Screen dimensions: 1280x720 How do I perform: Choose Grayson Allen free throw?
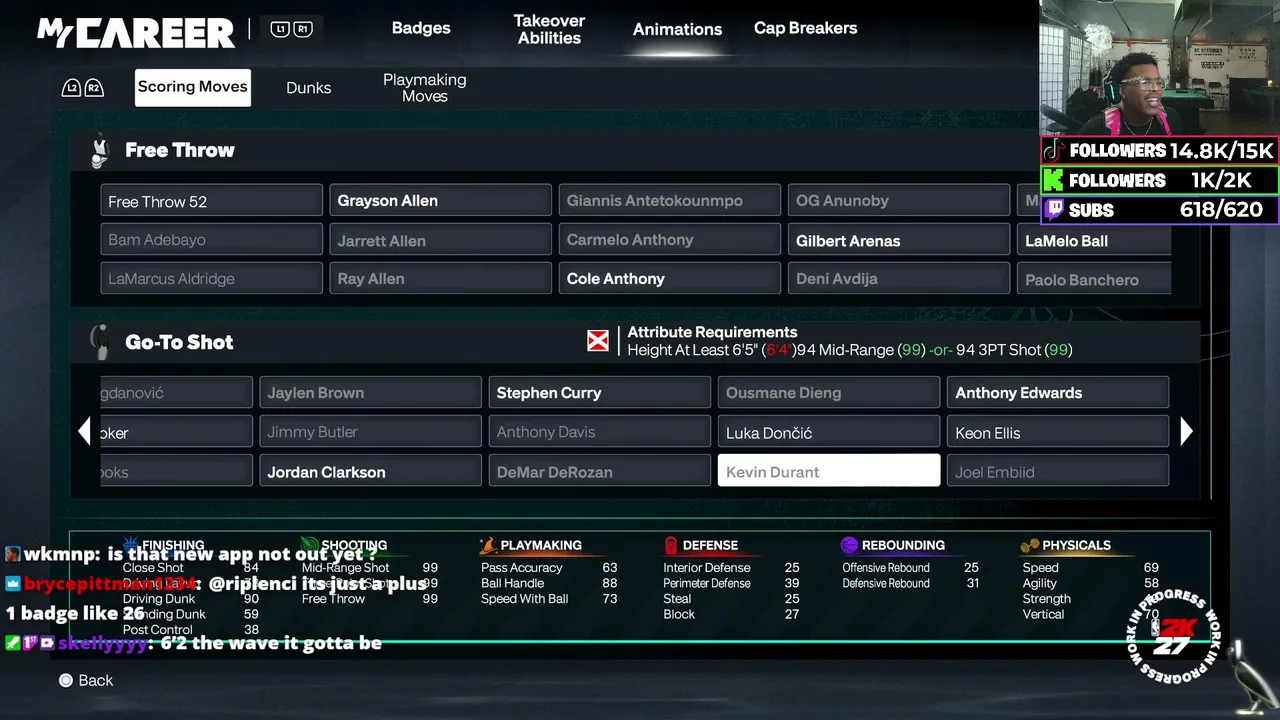440,200
